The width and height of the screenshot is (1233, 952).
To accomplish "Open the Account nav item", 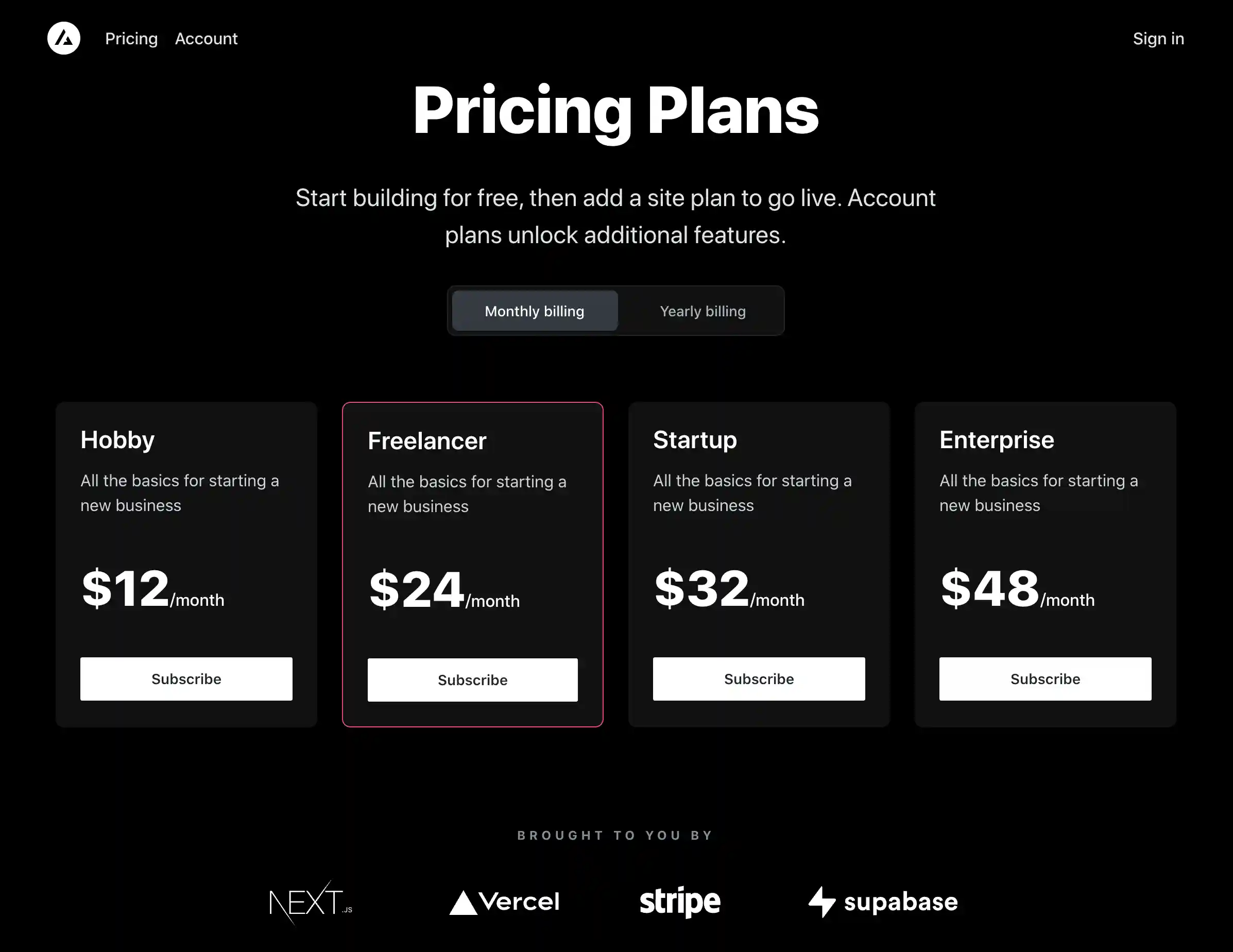I will pos(206,38).
